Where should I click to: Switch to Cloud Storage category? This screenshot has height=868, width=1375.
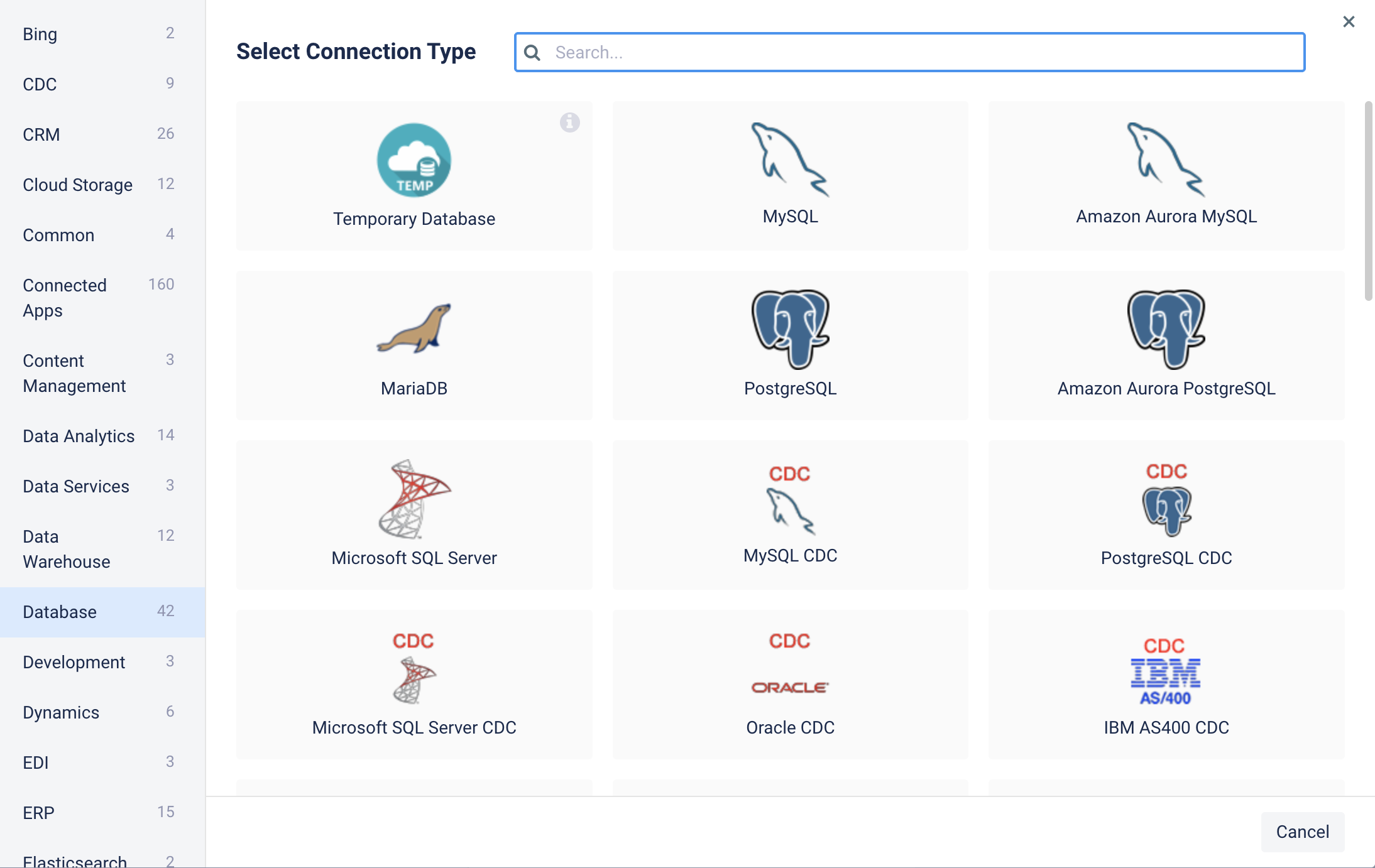pyautogui.click(x=102, y=185)
